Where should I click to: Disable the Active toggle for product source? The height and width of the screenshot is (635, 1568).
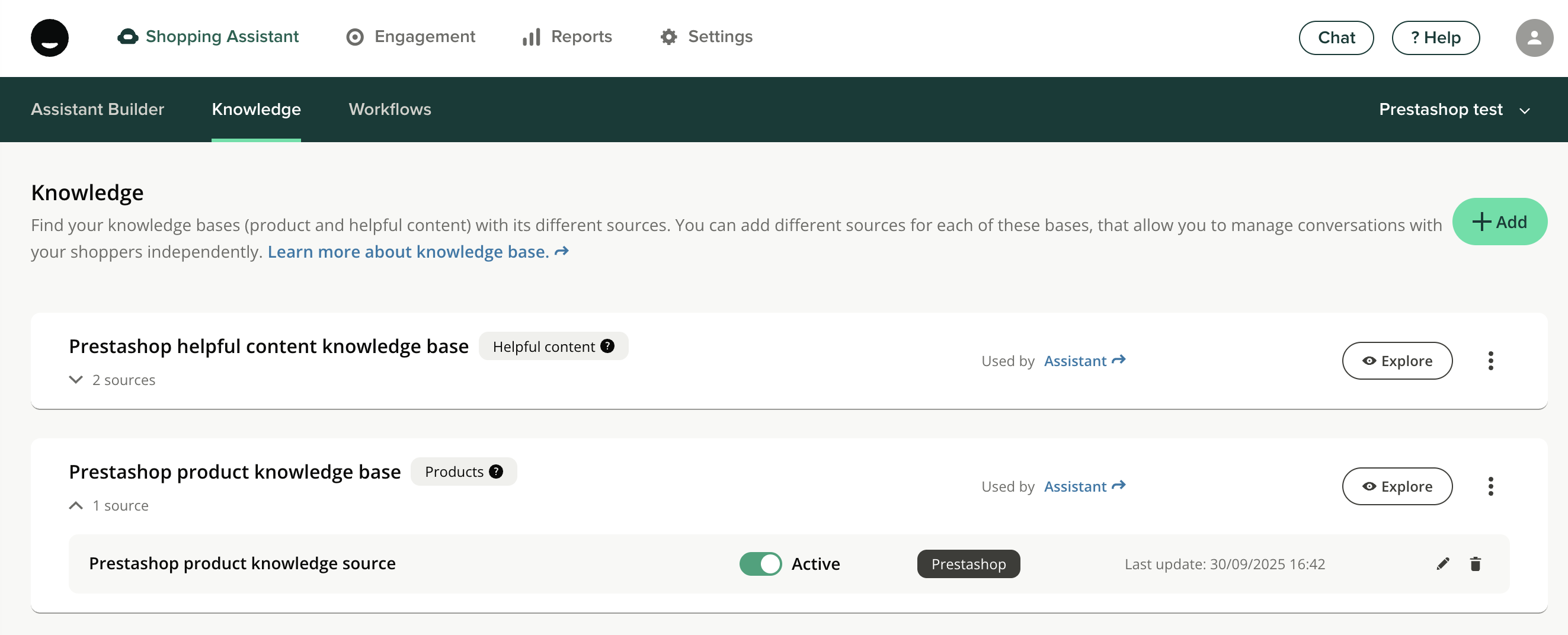[x=760, y=564]
